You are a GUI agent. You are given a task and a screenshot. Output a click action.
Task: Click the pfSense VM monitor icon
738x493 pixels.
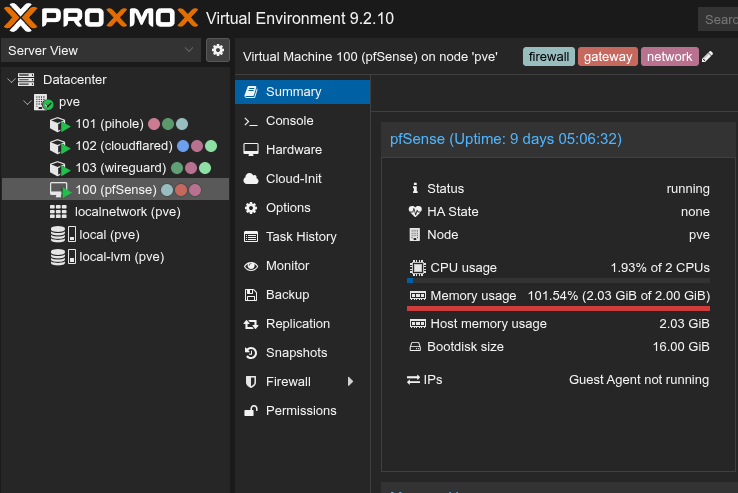(60, 190)
